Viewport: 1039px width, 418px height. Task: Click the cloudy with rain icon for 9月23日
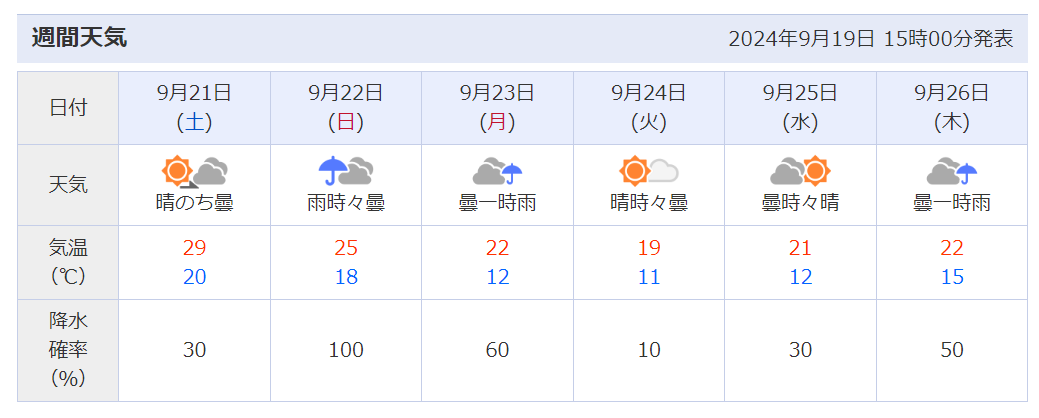coord(498,172)
